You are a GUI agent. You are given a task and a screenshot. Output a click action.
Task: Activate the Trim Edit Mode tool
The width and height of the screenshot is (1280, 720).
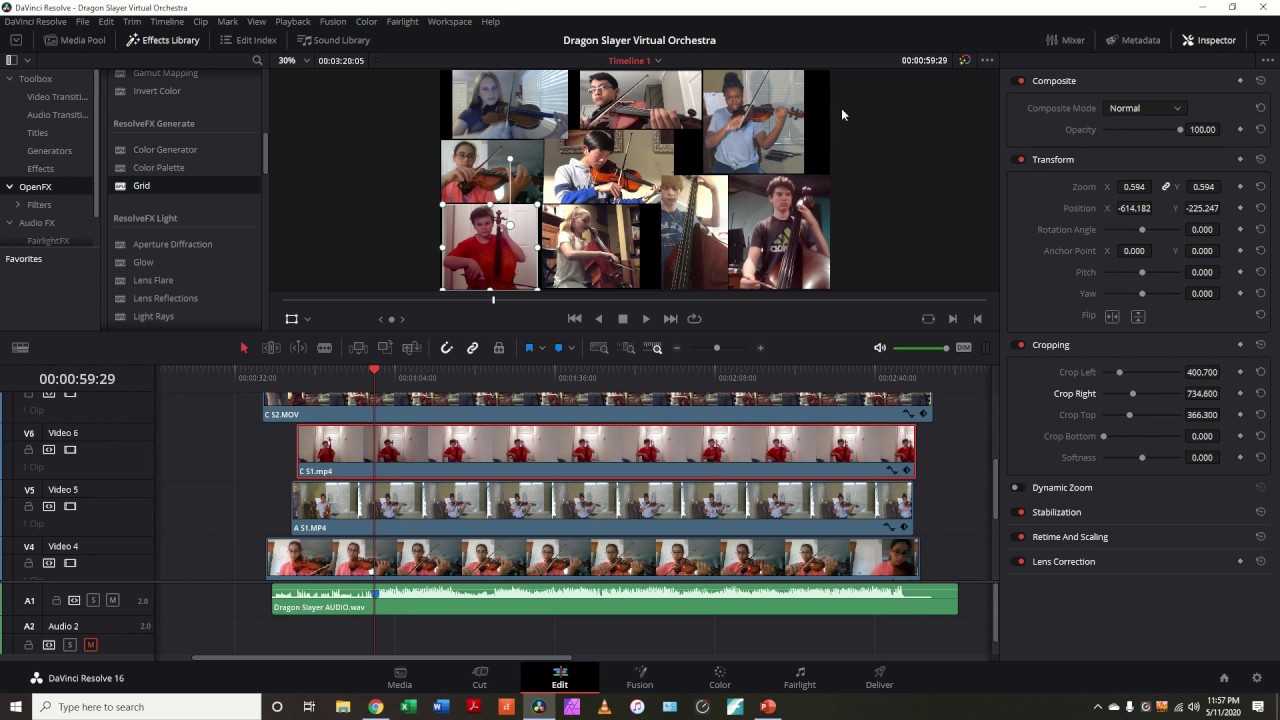(x=271, y=348)
